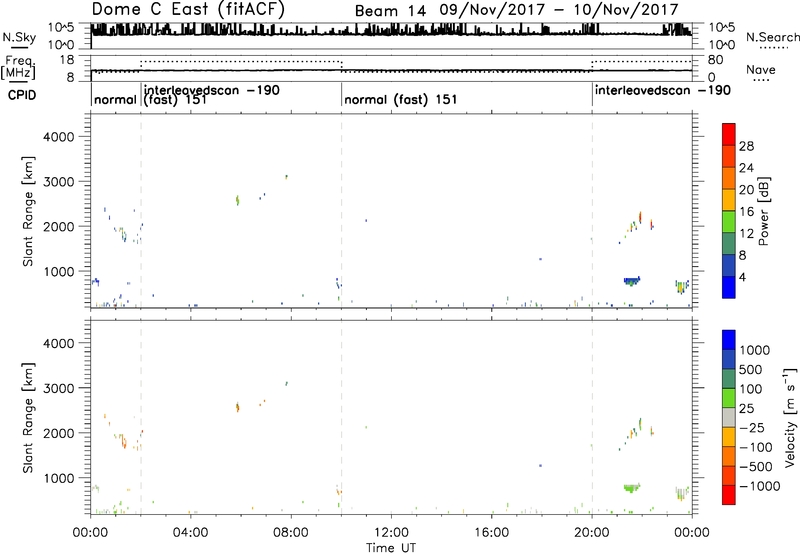Click the 'N.Search' legend label
This screenshot has height=554, width=800.
tap(772, 37)
